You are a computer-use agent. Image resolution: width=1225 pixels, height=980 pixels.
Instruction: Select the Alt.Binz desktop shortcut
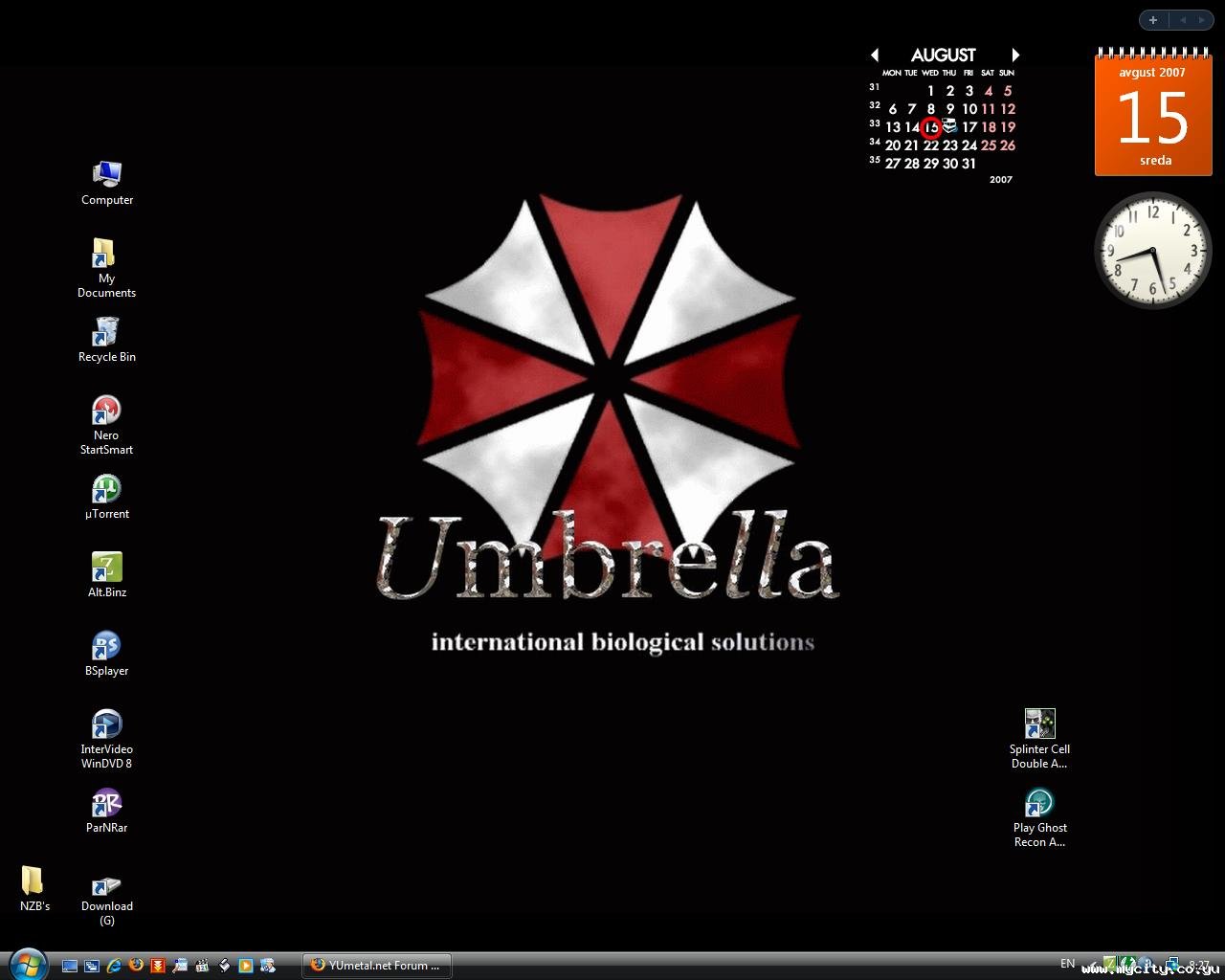(x=106, y=575)
